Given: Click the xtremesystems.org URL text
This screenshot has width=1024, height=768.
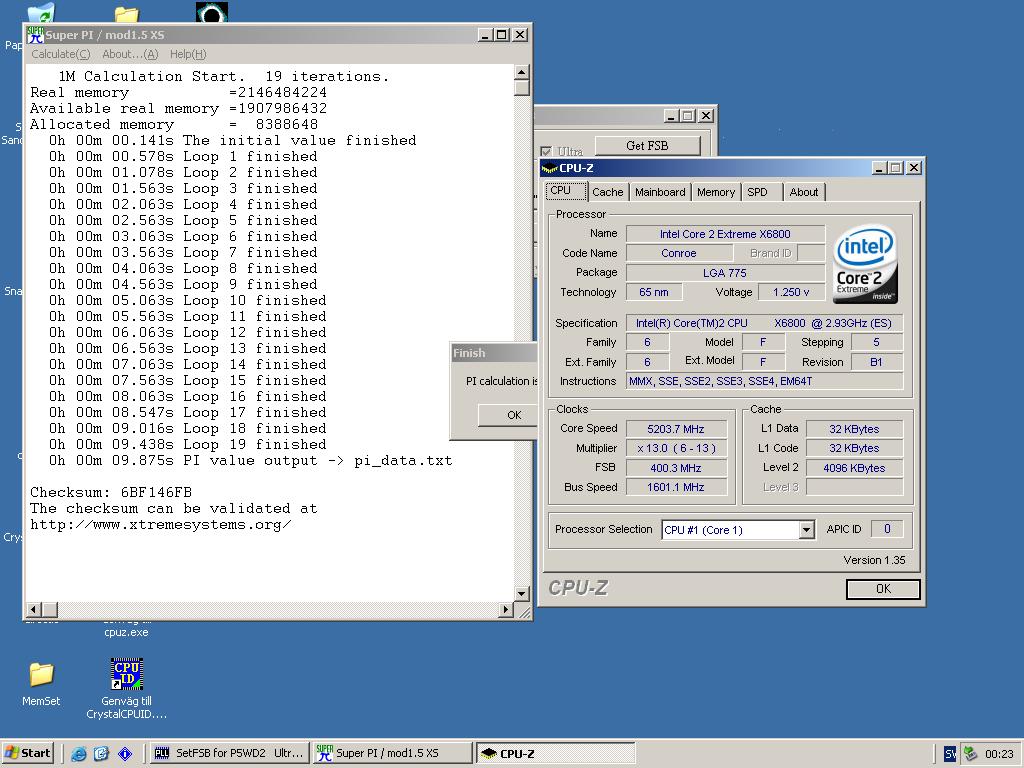Looking at the screenshot, I should tap(161, 524).
